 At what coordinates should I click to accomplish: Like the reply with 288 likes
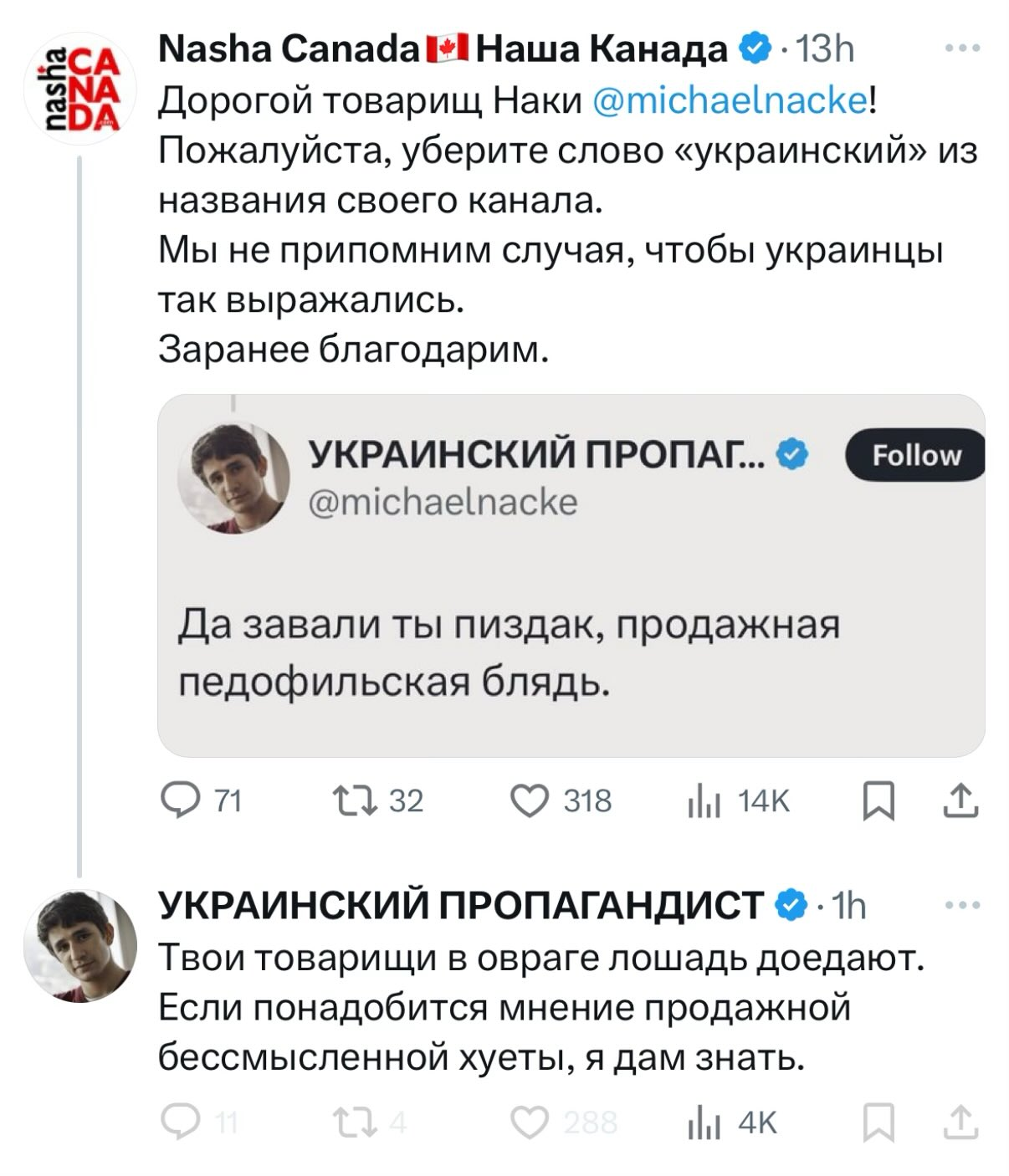tap(530, 1122)
